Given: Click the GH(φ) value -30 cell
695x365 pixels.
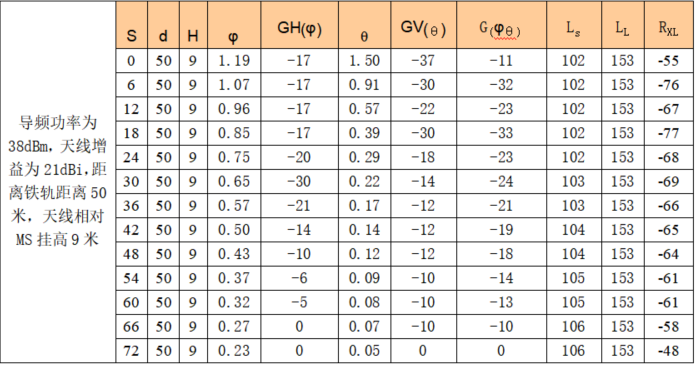Looking at the screenshot, I should coord(300,181).
